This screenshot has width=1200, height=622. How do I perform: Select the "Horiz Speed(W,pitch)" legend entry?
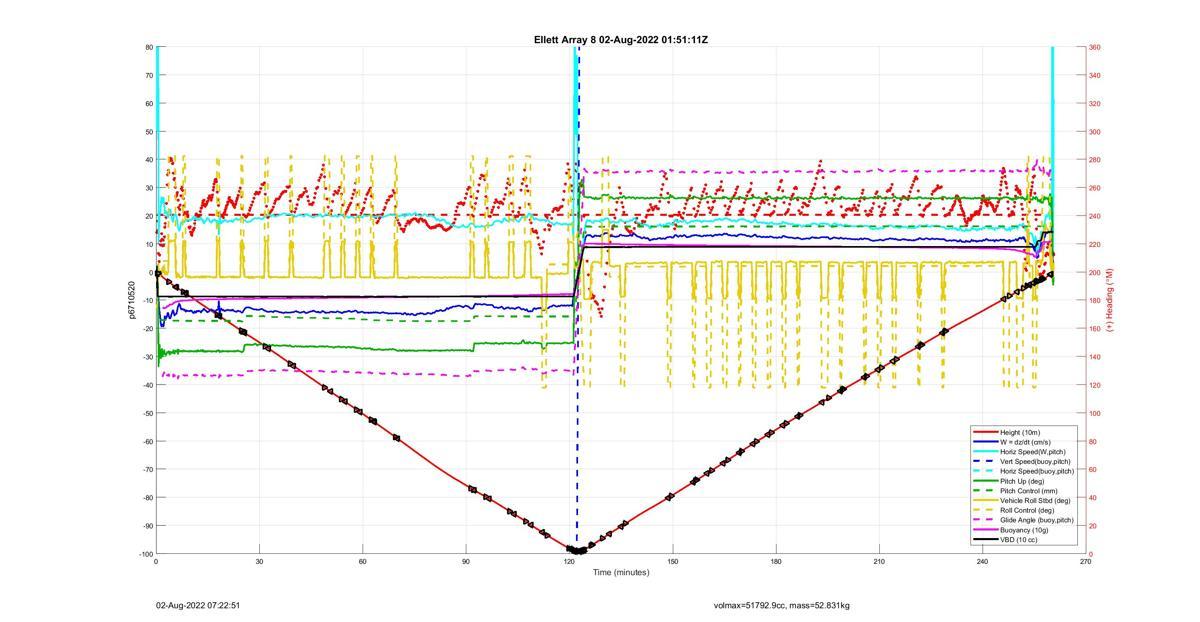click(x=1032, y=451)
